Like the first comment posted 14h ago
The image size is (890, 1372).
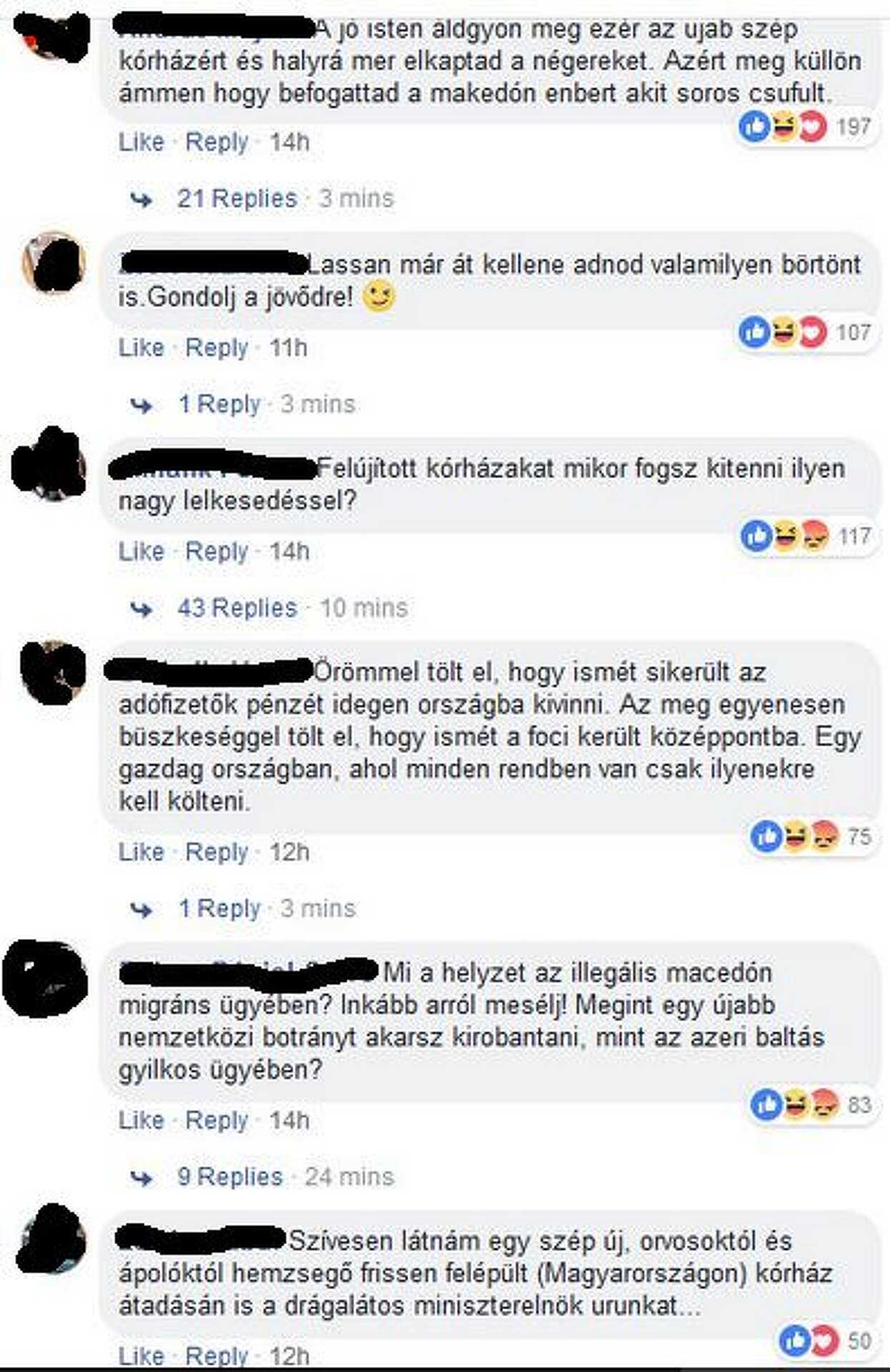(142, 142)
